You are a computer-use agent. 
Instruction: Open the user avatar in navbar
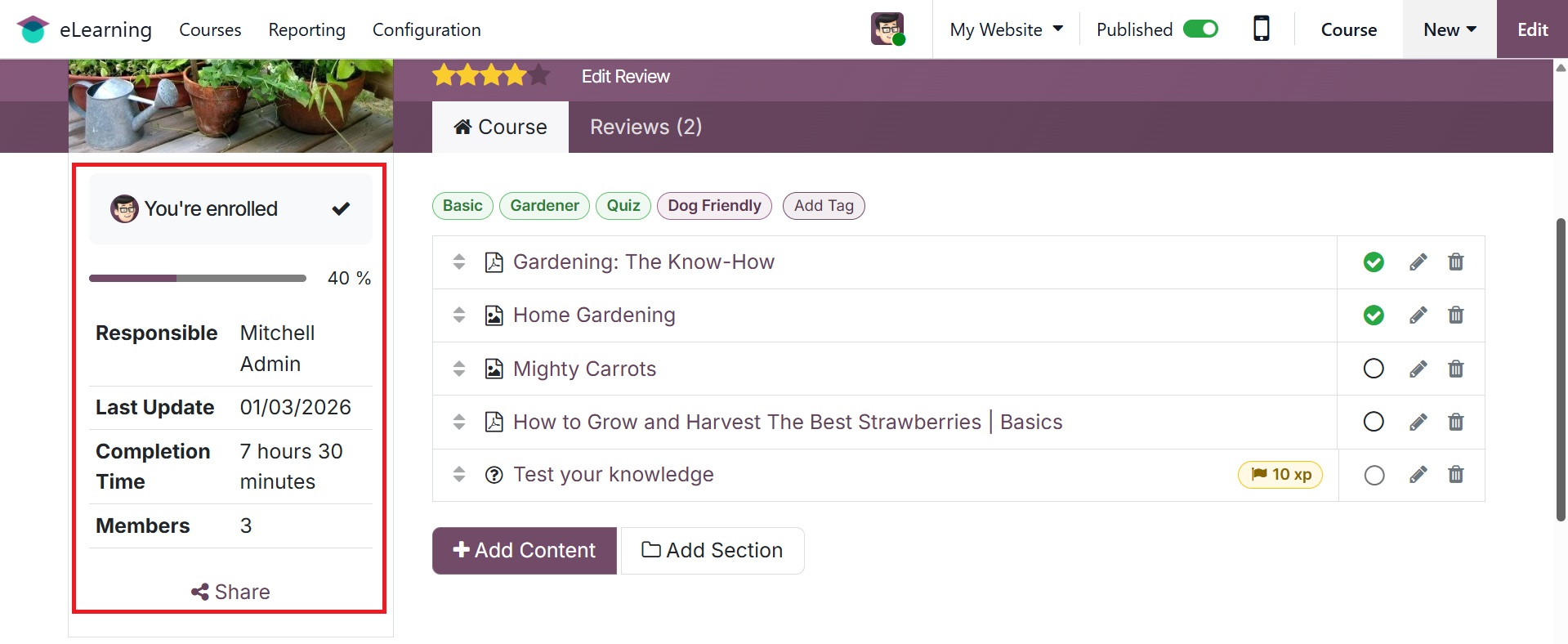pyautogui.click(x=887, y=29)
